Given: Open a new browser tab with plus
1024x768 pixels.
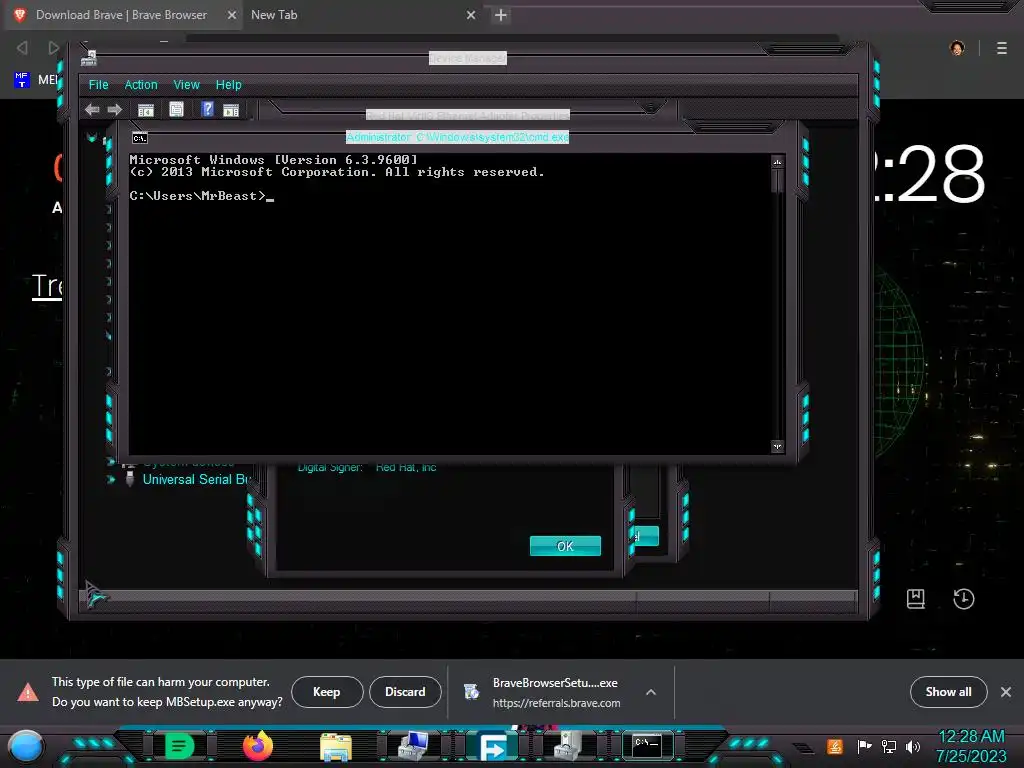Looking at the screenshot, I should (501, 15).
